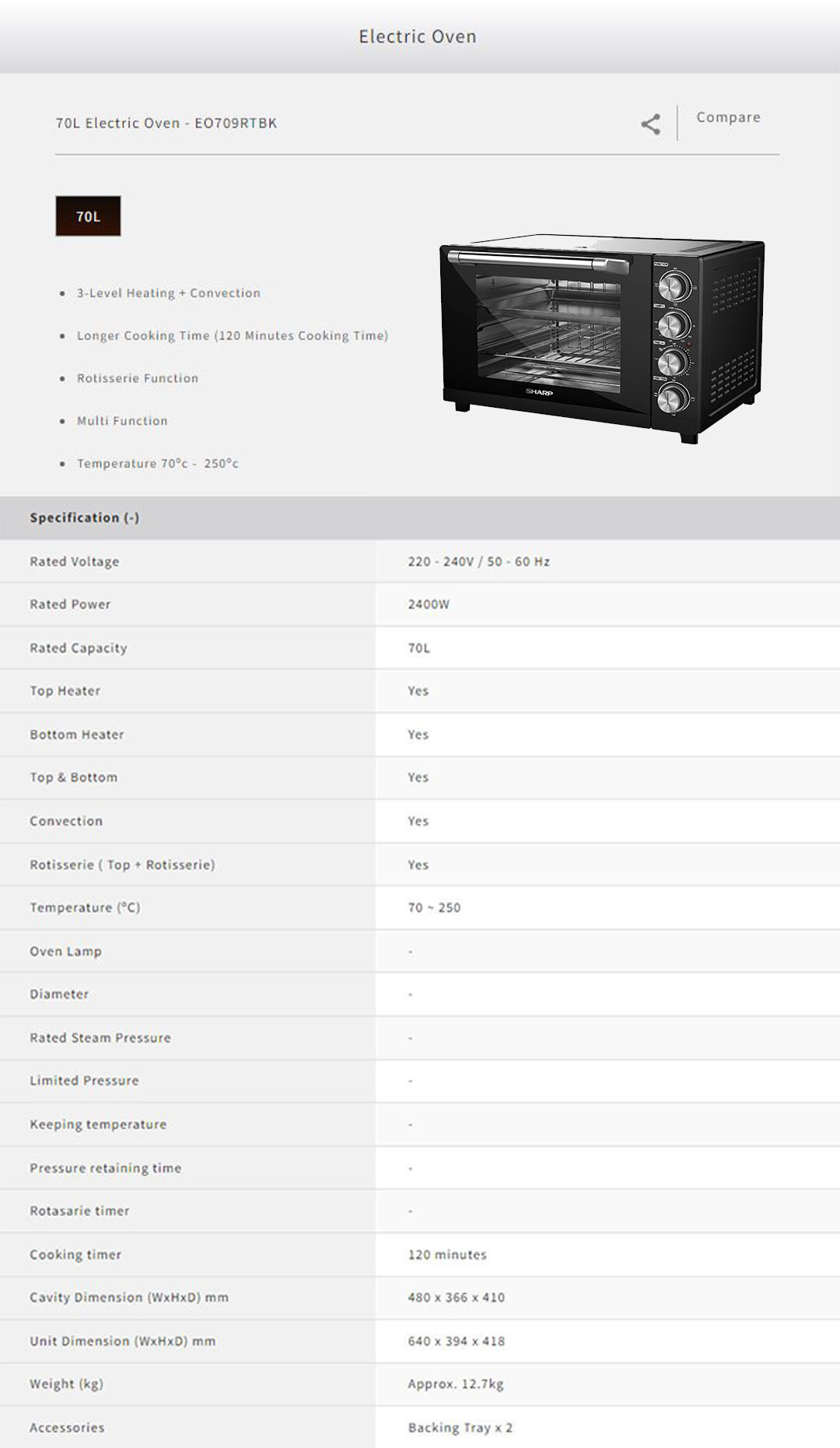The width and height of the screenshot is (840, 1448).
Task: Click the Temperature 70°c - 250°c bullet
Action: [157, 464]
